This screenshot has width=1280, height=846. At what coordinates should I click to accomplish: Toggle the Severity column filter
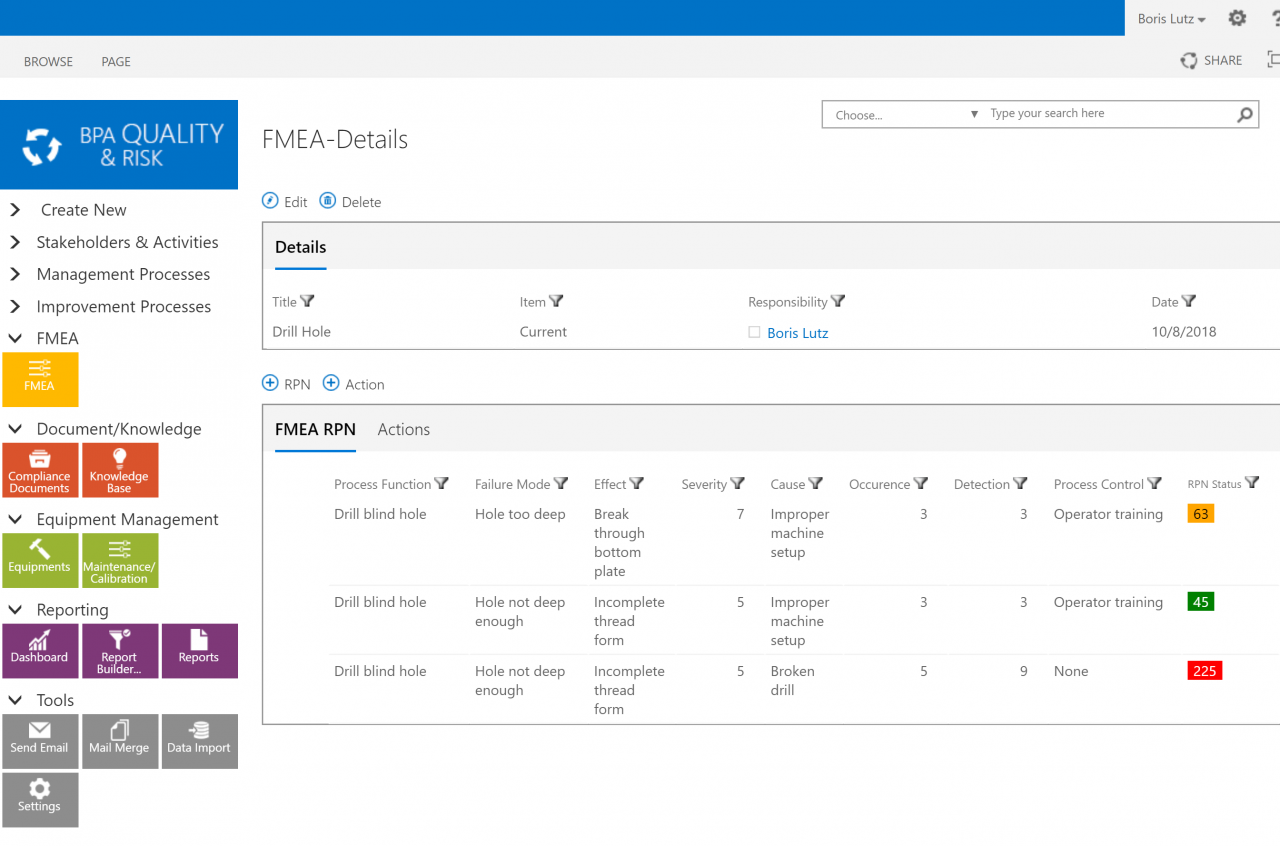[x=737, y=484]
